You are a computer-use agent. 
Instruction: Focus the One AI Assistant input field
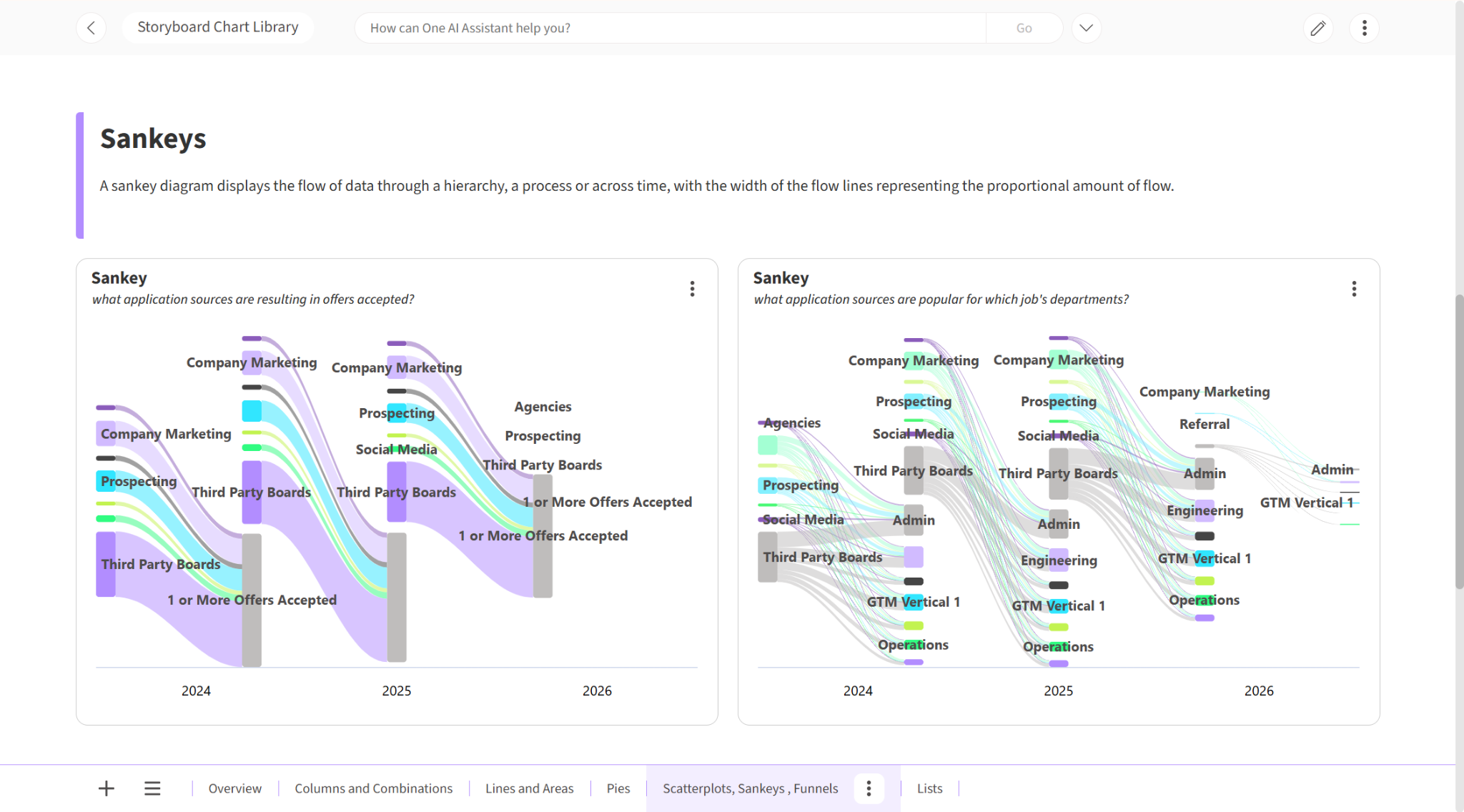(x=671, y=28)
